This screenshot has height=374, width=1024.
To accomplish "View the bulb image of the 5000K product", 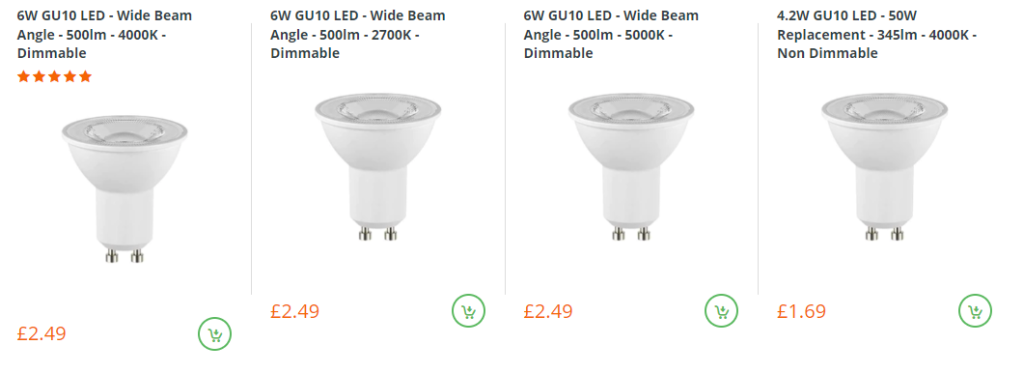I will pos(632,167).
